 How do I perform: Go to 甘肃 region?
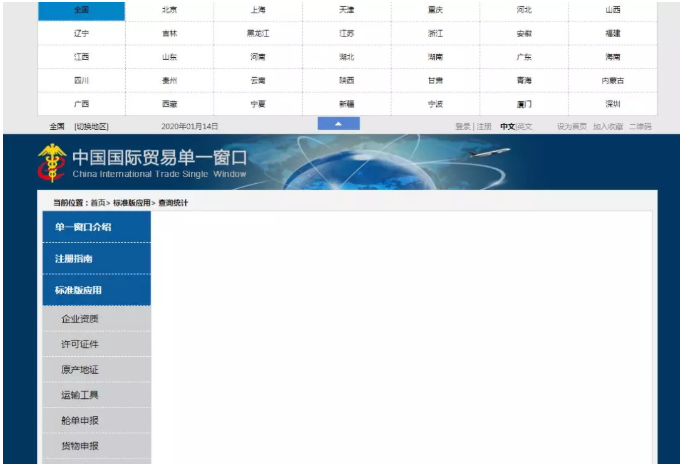[436, 81]
